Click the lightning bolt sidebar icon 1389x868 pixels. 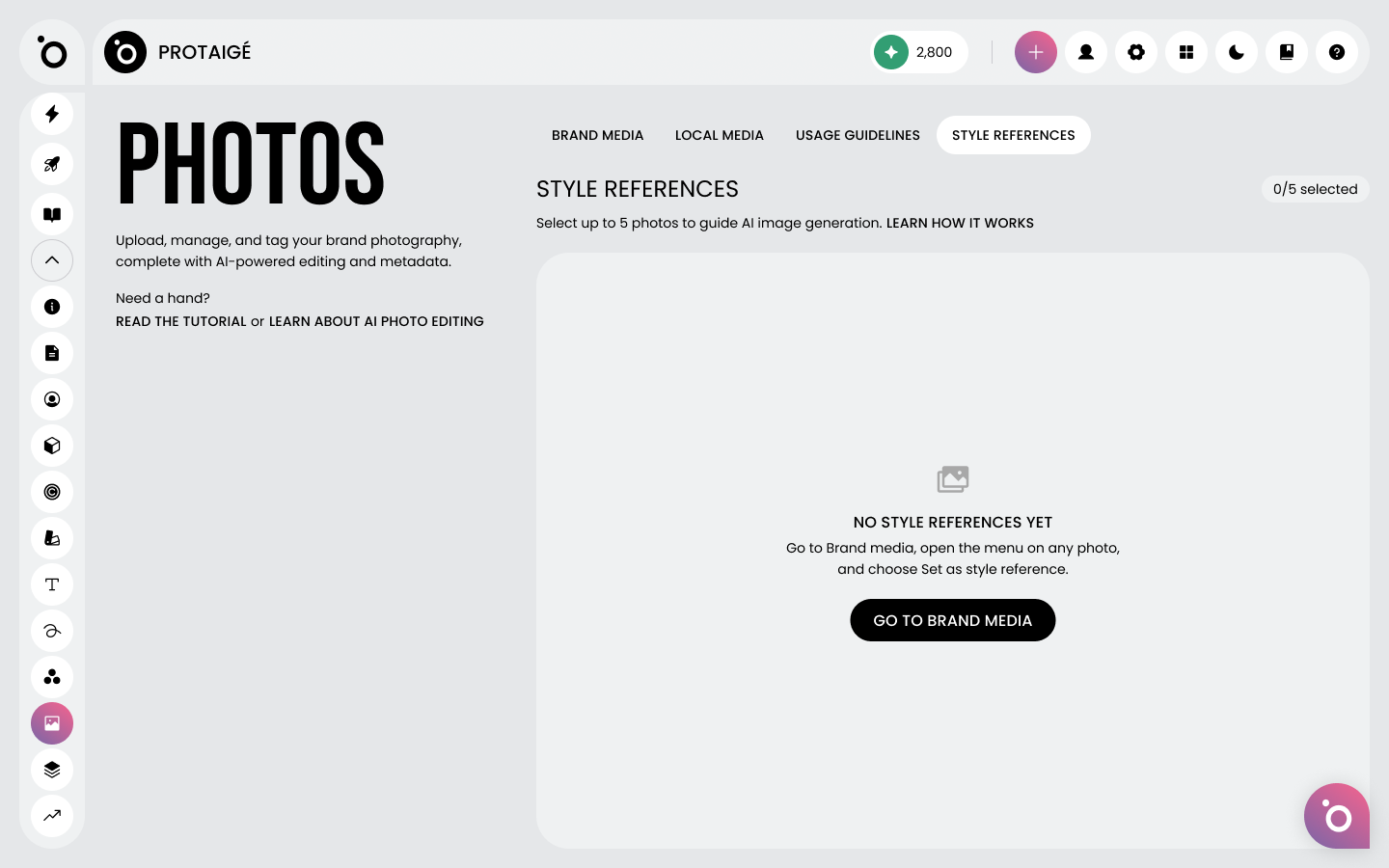52,114
